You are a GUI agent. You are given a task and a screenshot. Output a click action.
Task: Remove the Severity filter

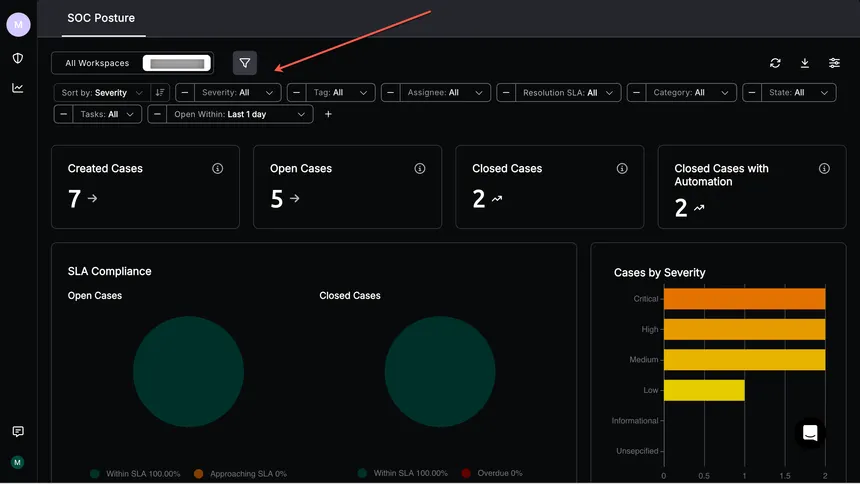pos(185,93)
